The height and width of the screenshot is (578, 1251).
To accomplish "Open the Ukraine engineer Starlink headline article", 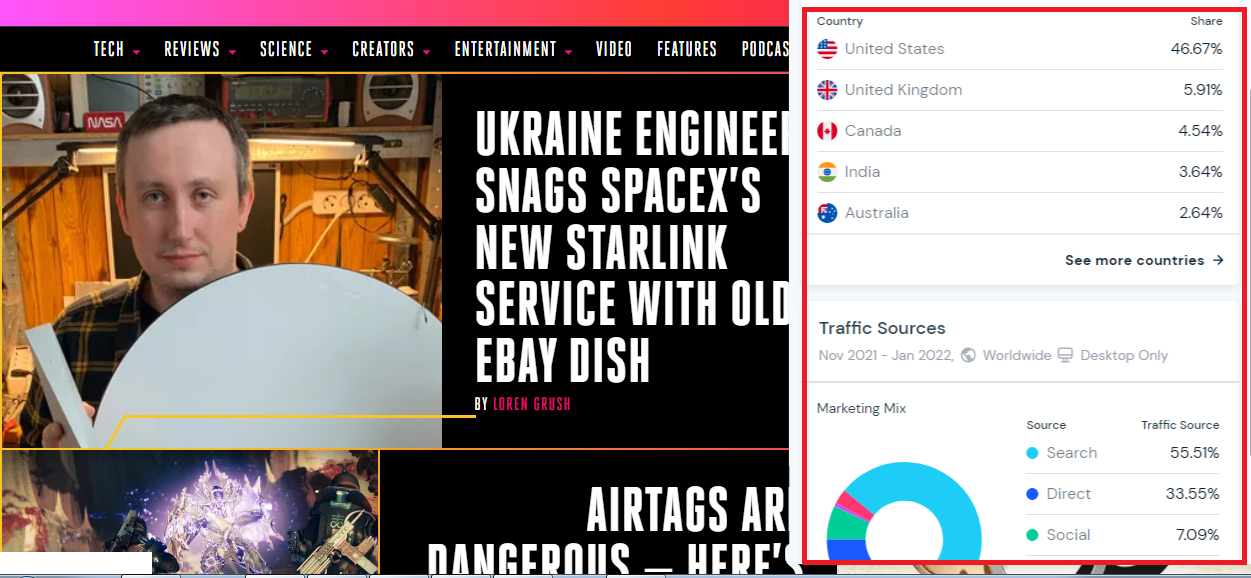I will click(x=632, y=246).
